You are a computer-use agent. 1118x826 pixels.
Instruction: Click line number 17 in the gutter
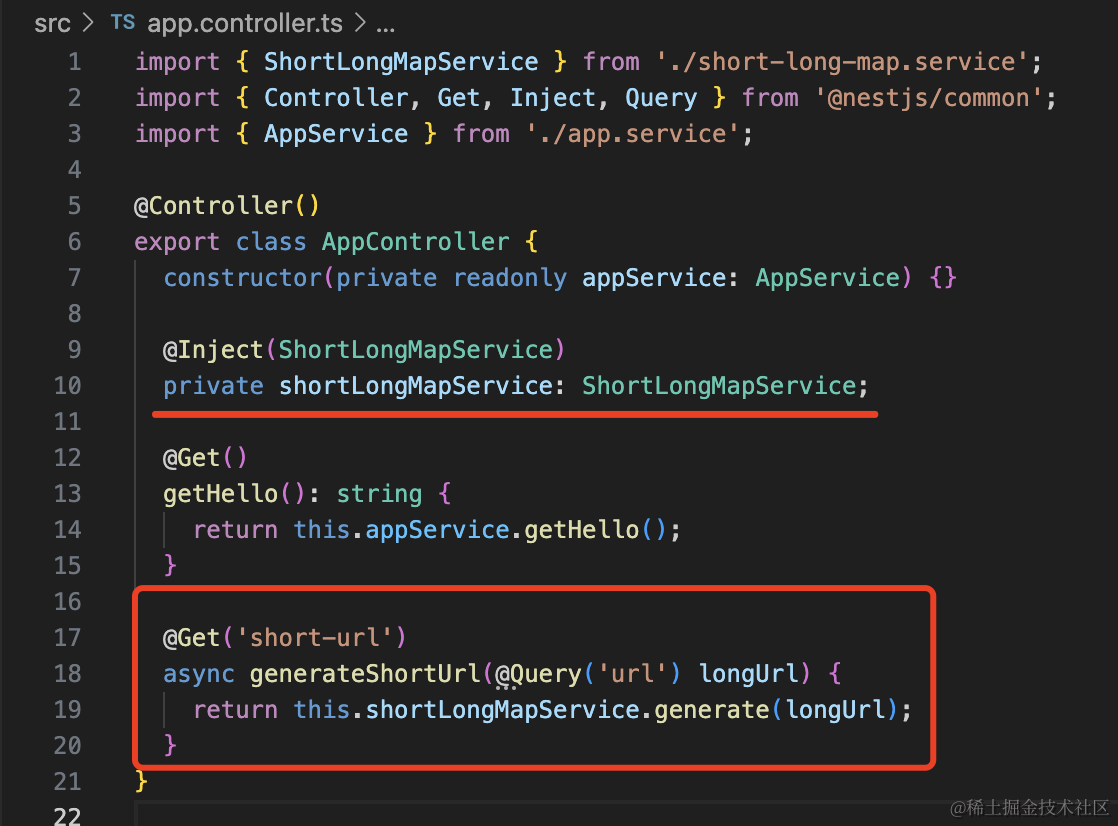coord(67,638)
